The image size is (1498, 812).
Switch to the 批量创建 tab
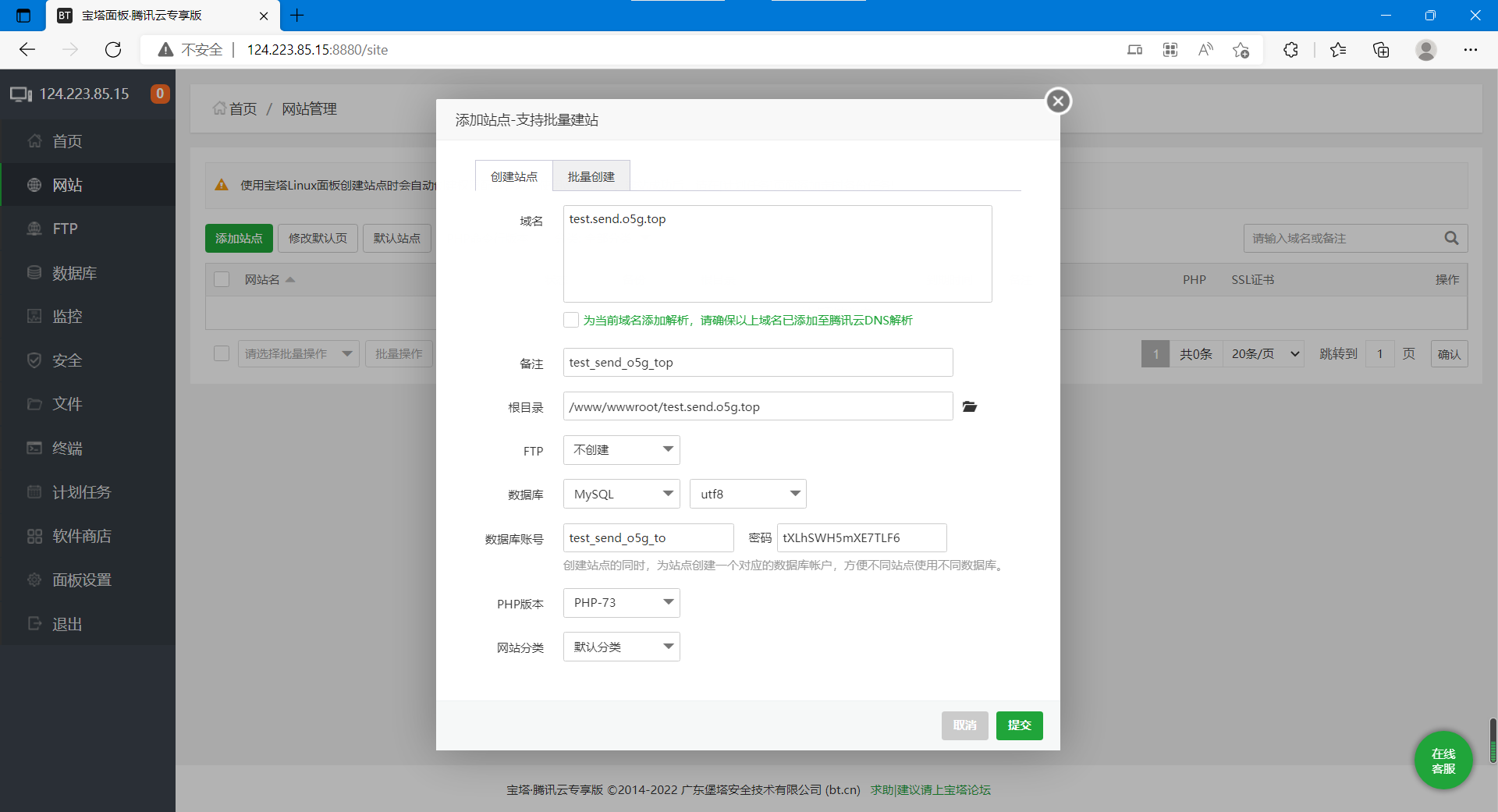[591, 176]
